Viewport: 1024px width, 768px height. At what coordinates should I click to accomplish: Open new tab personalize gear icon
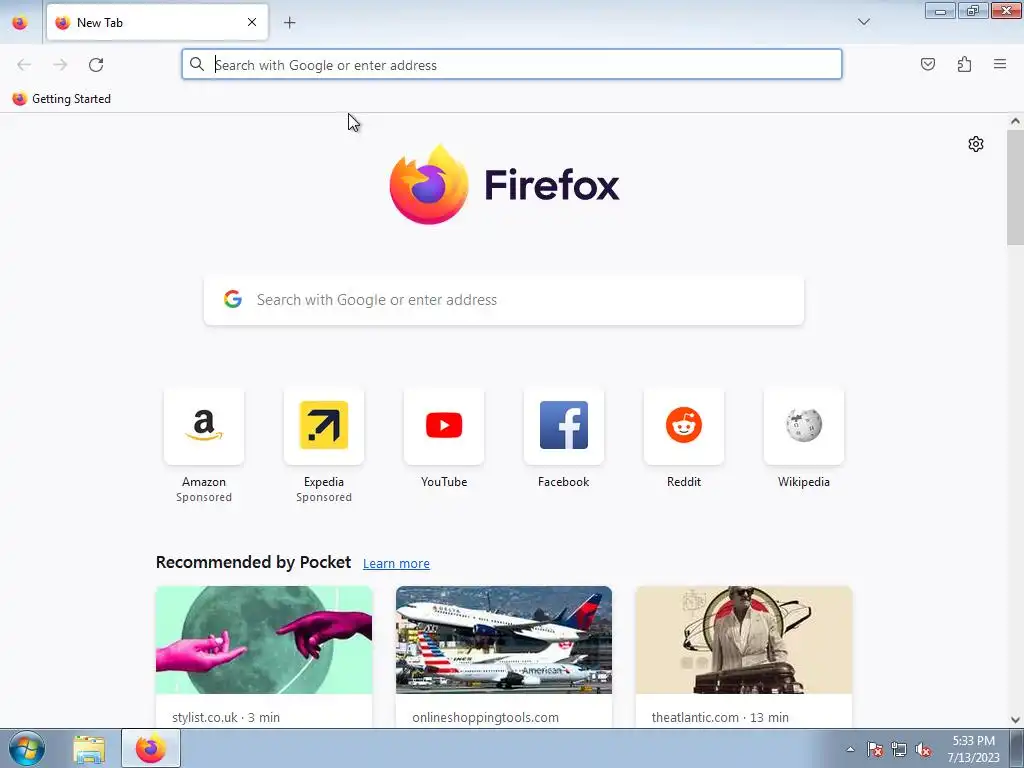point(976,144)
